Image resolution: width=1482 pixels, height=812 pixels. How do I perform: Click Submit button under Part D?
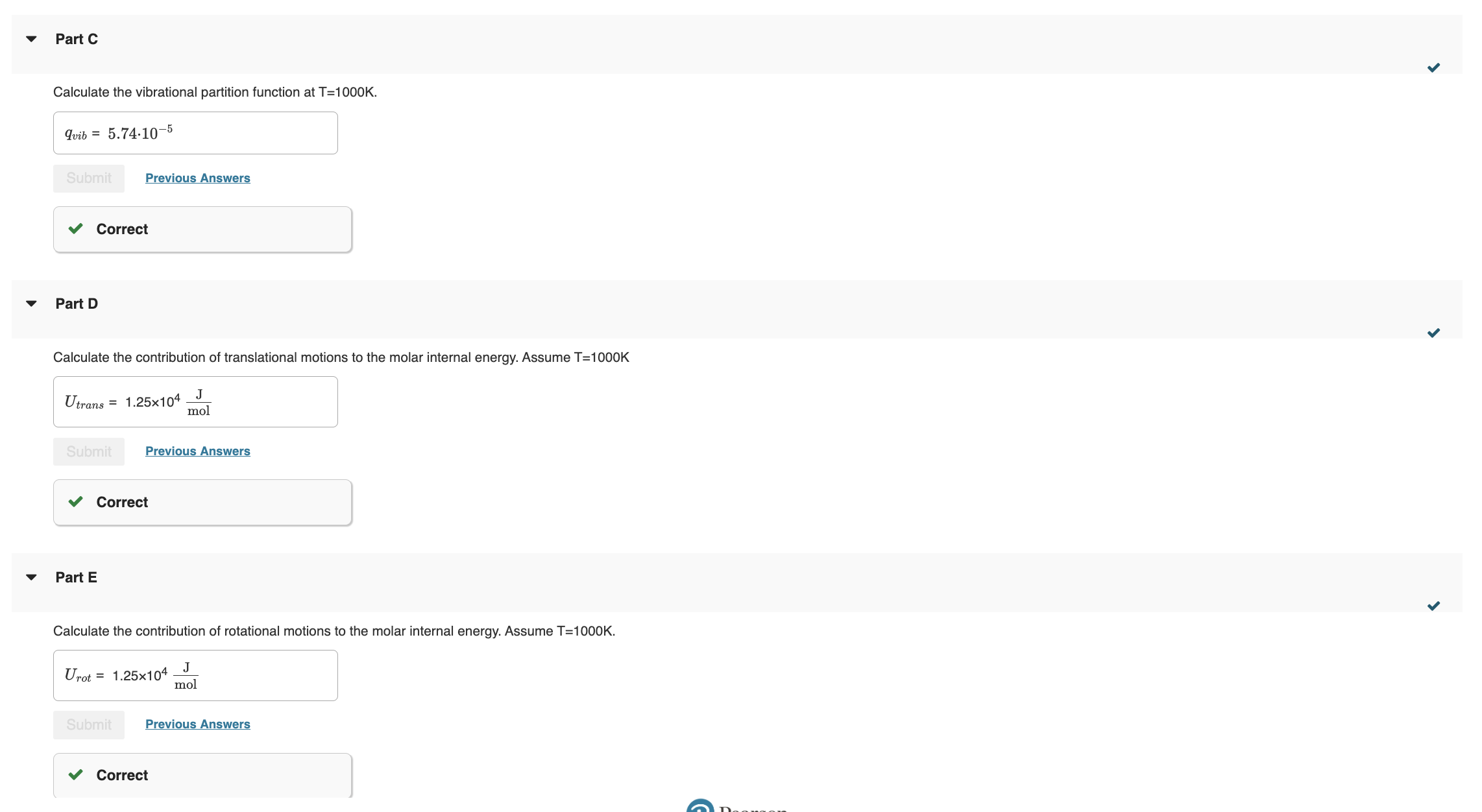(x=89, y=451)
